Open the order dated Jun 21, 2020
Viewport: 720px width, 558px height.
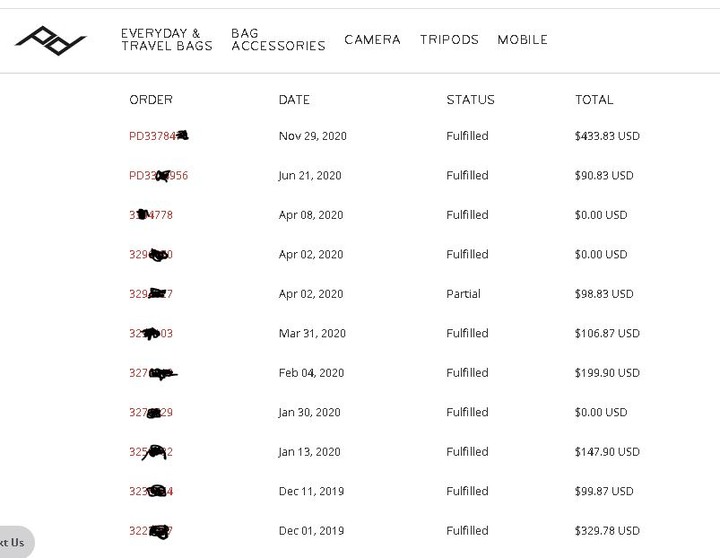click(158, 175)
